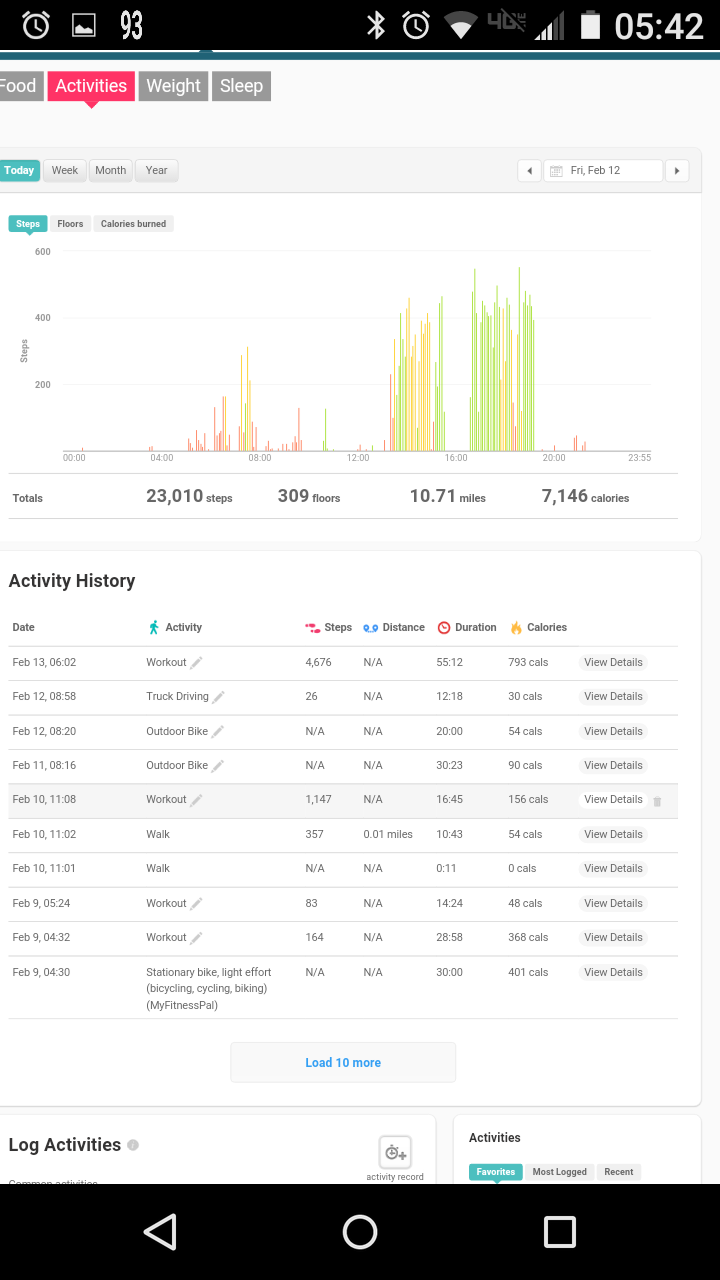View Details for Feb 10 Workout 1,147 steps

point(613,800)
